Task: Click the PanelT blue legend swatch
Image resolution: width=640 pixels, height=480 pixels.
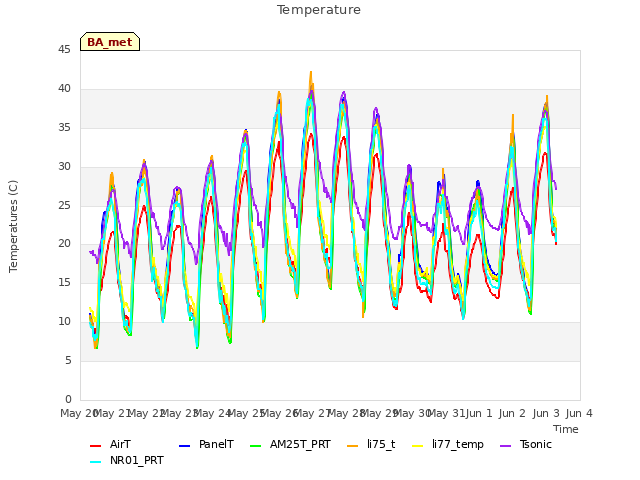Action: pyautogui.click(x=184, y=446)
